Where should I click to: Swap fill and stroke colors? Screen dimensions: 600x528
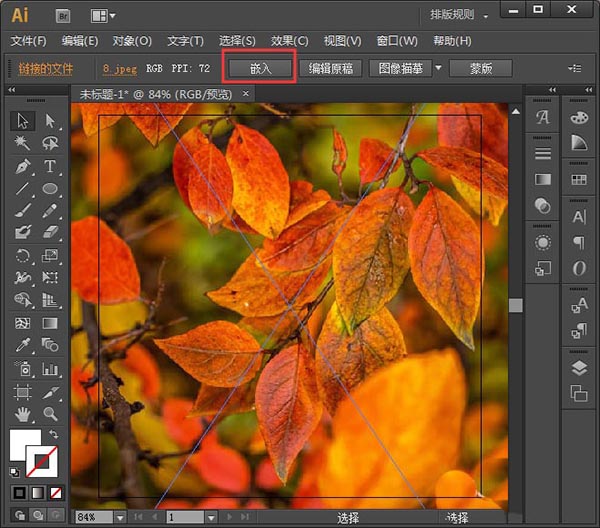53,434
